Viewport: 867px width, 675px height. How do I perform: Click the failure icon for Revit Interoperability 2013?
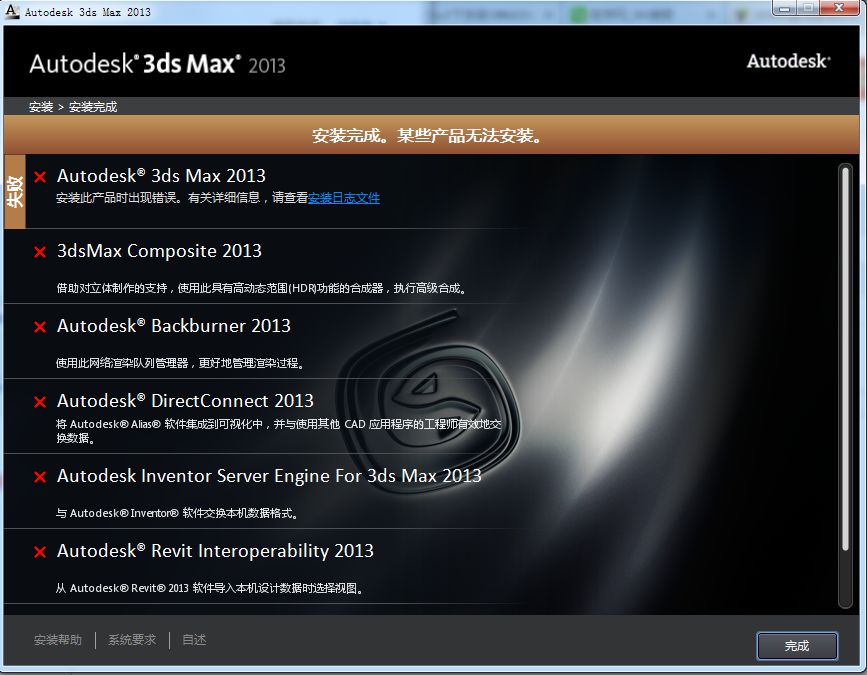tap(40, 552)
